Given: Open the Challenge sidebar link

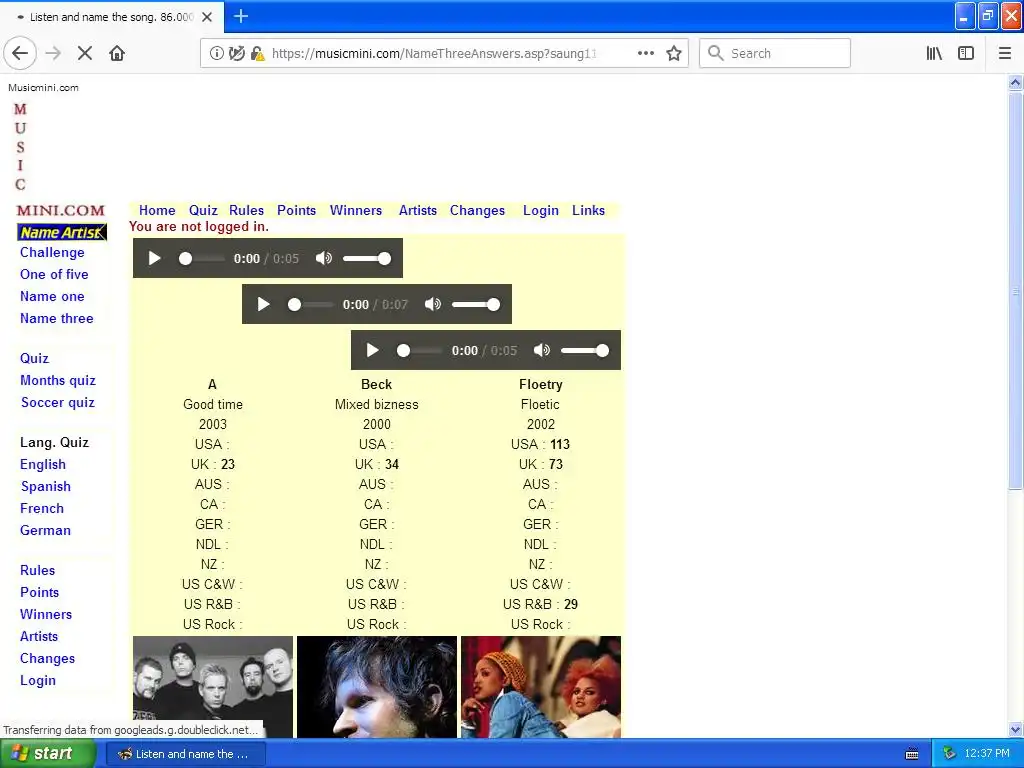Looking at the screenshot, I should [x=52, y=252].
